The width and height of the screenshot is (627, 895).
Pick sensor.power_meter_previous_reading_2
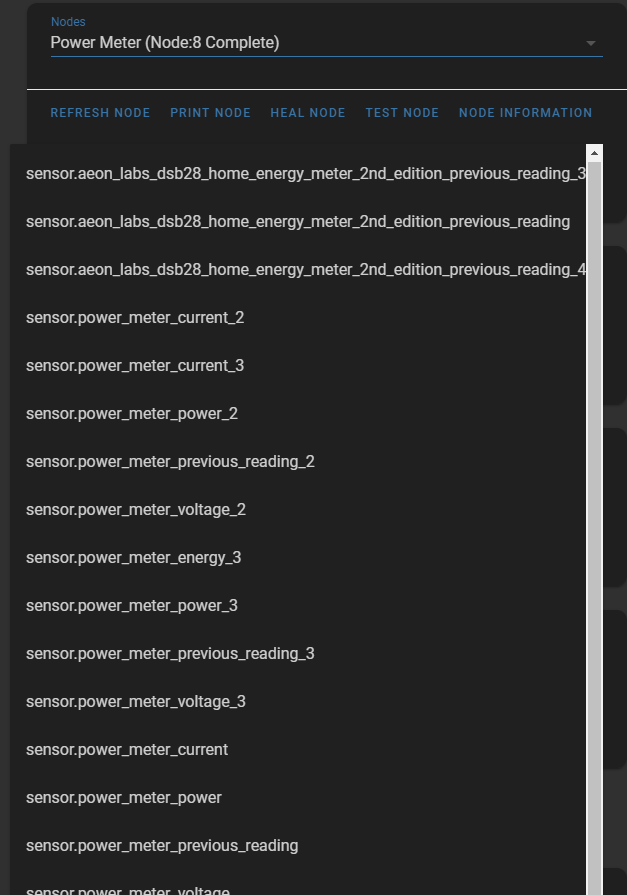(170, 462)
